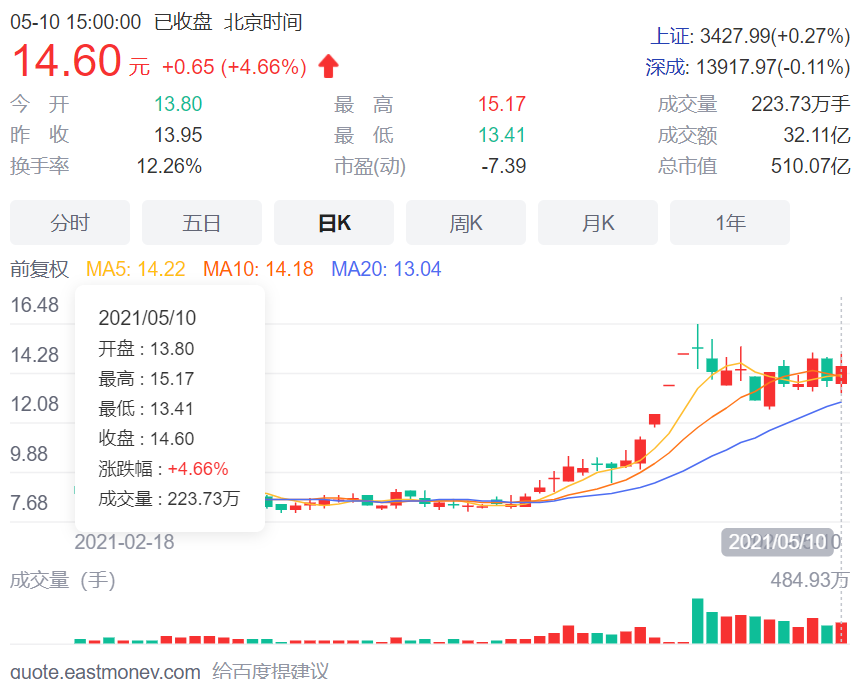Click the 成交额 value 32.11亿
The width and height of the screenshot is (860, 679).
(x=817, y=135)
